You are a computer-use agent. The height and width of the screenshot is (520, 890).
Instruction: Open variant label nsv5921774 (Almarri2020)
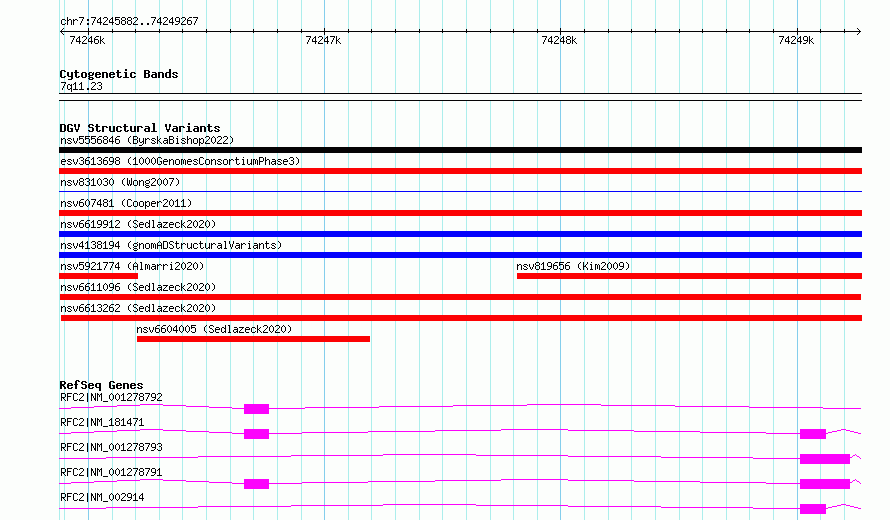(132, 266)
